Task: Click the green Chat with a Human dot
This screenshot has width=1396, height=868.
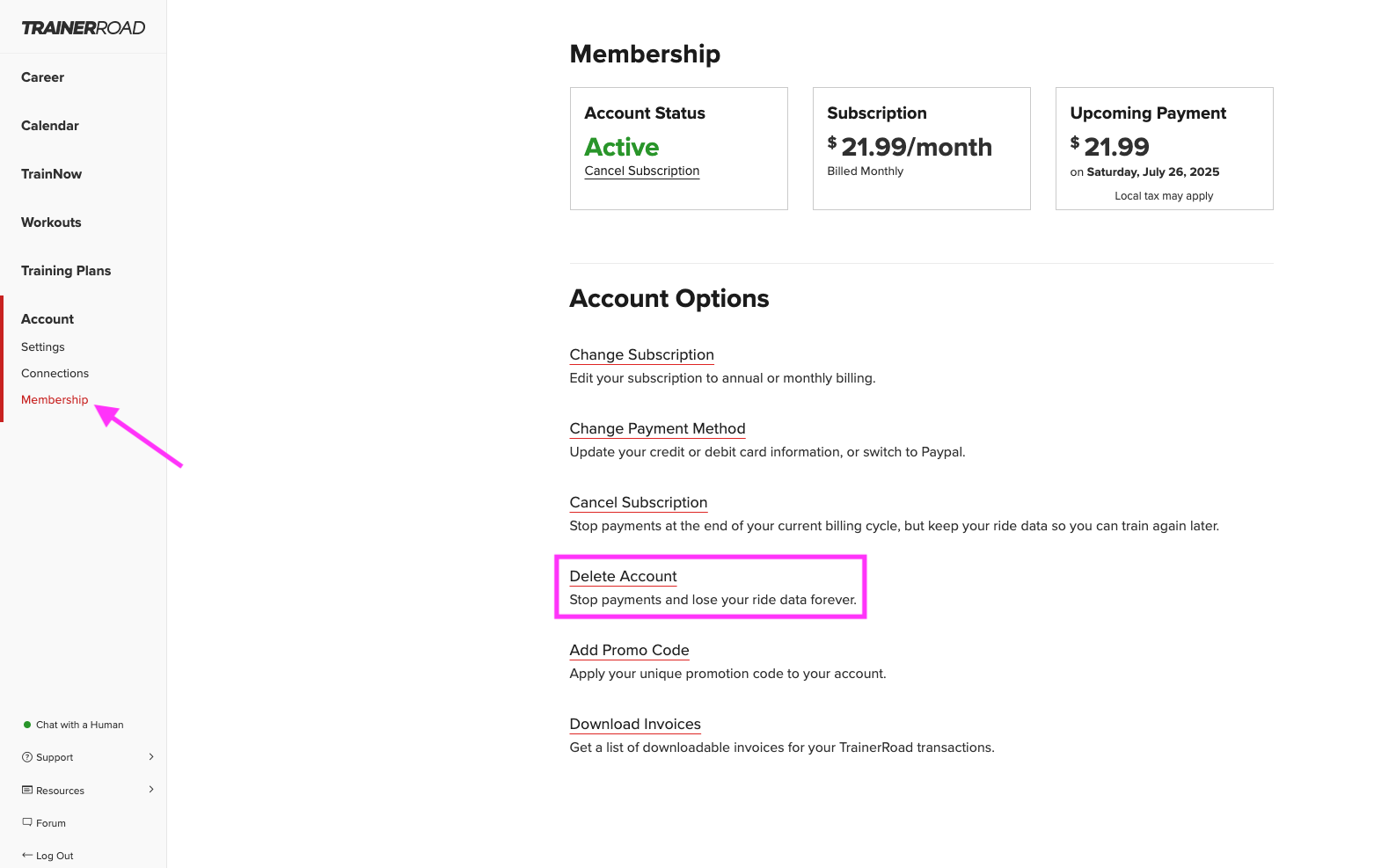Action: (27, 725)
